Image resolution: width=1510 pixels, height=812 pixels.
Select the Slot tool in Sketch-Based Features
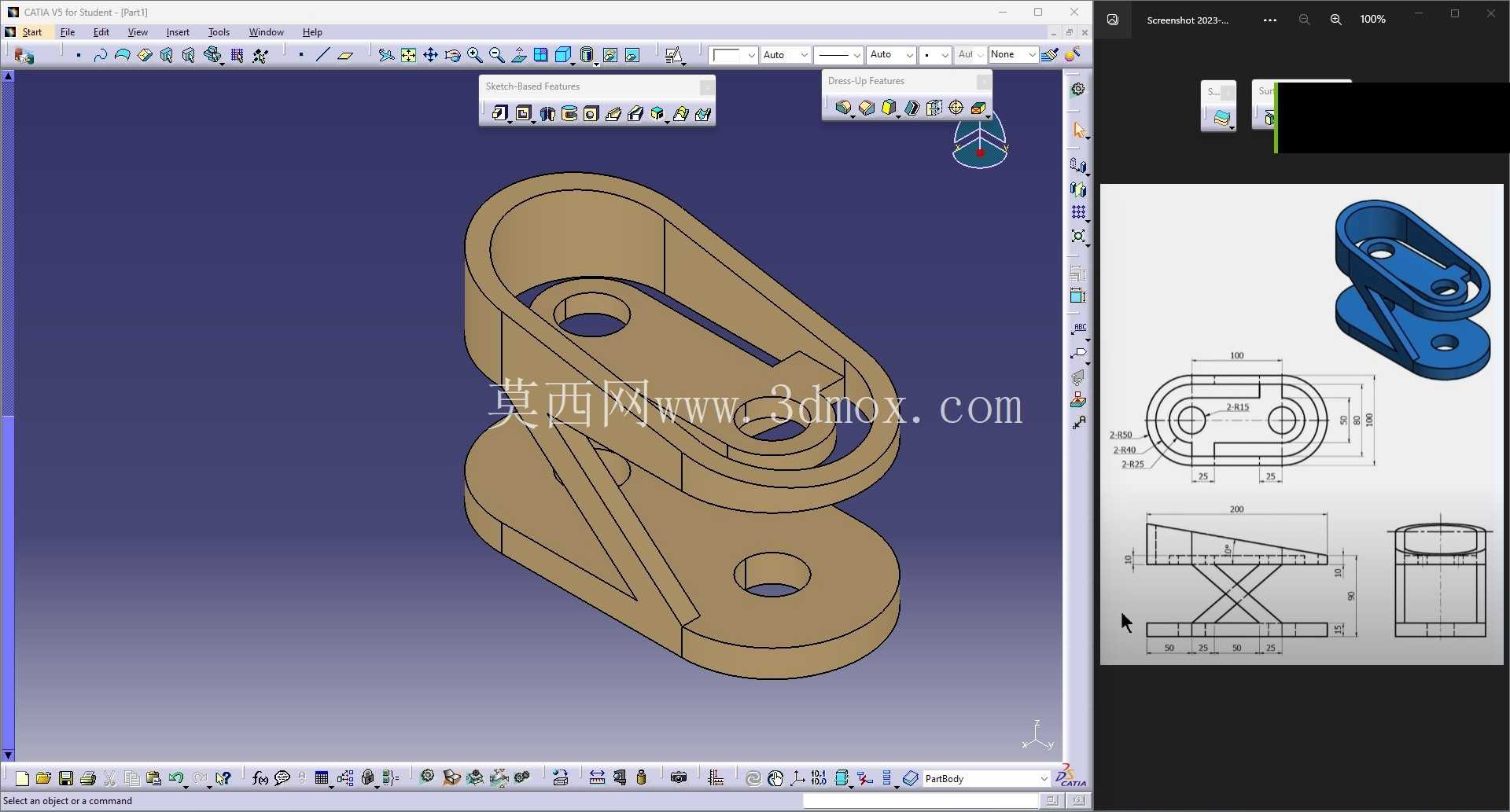click(635, 113)
